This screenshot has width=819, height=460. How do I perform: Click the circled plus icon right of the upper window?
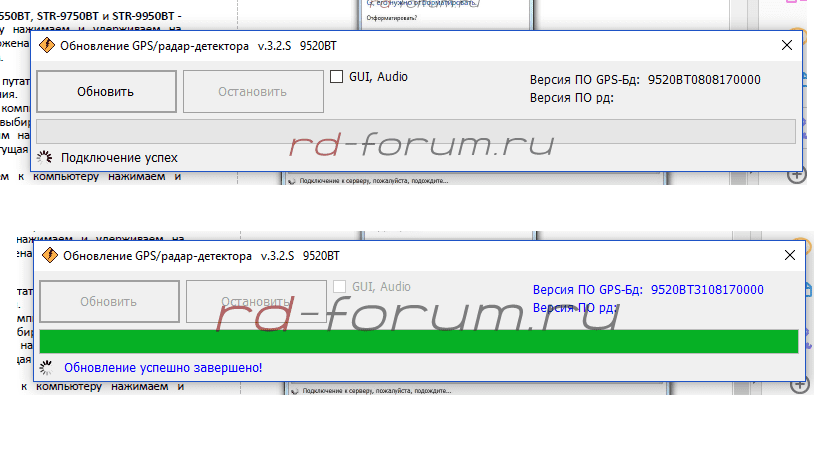[797, 175]
